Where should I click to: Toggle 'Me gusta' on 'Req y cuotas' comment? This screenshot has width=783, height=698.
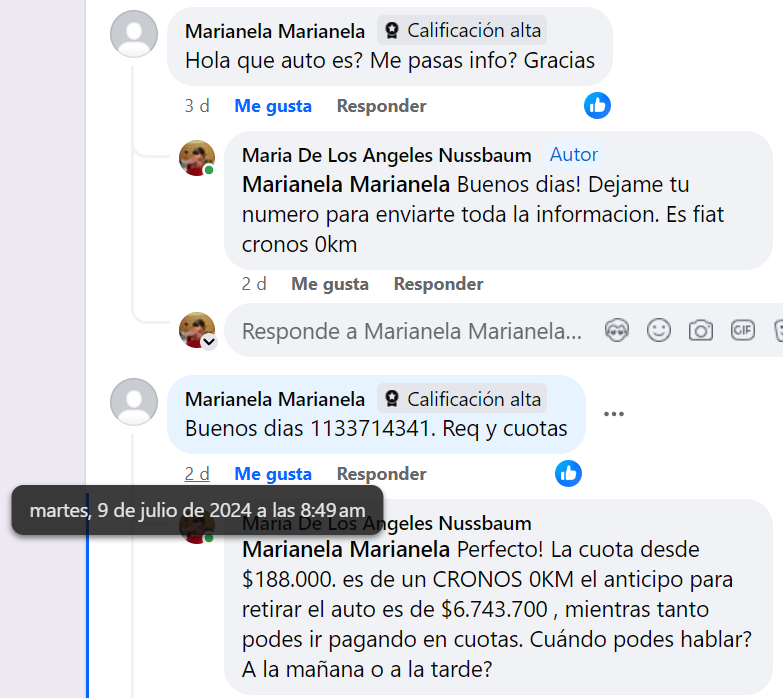click(x=273, y=474)
